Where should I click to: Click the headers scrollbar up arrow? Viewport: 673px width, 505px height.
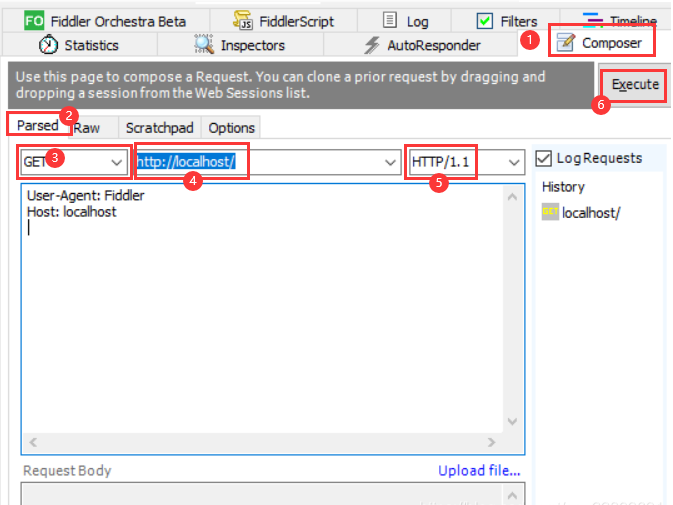(512, 197)
